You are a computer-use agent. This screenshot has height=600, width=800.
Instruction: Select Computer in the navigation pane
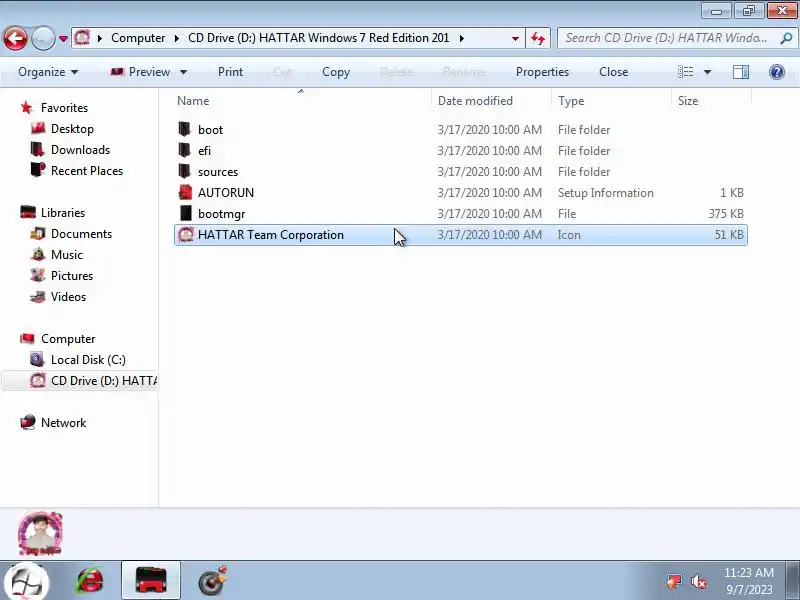(x=68, y=339)
